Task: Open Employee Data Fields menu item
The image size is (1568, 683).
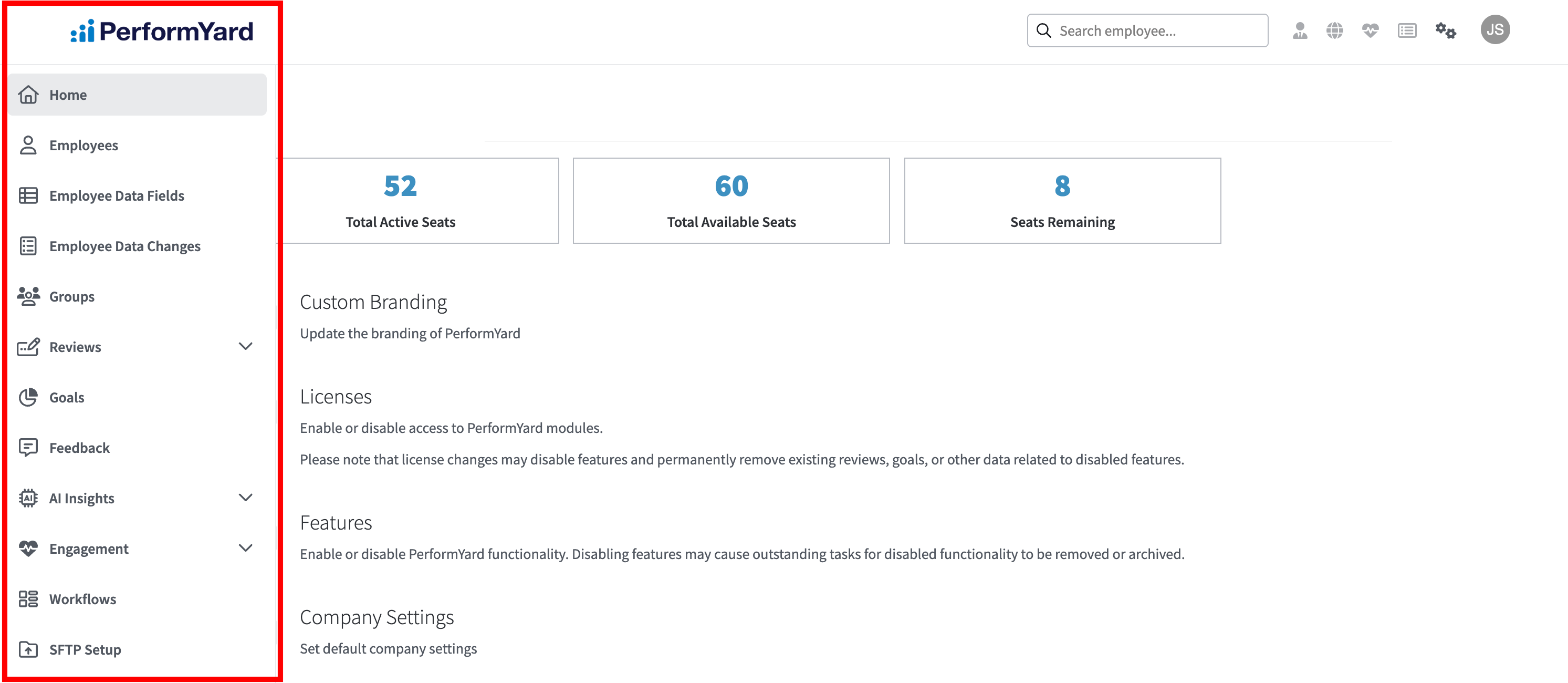Action: (116, 196)
